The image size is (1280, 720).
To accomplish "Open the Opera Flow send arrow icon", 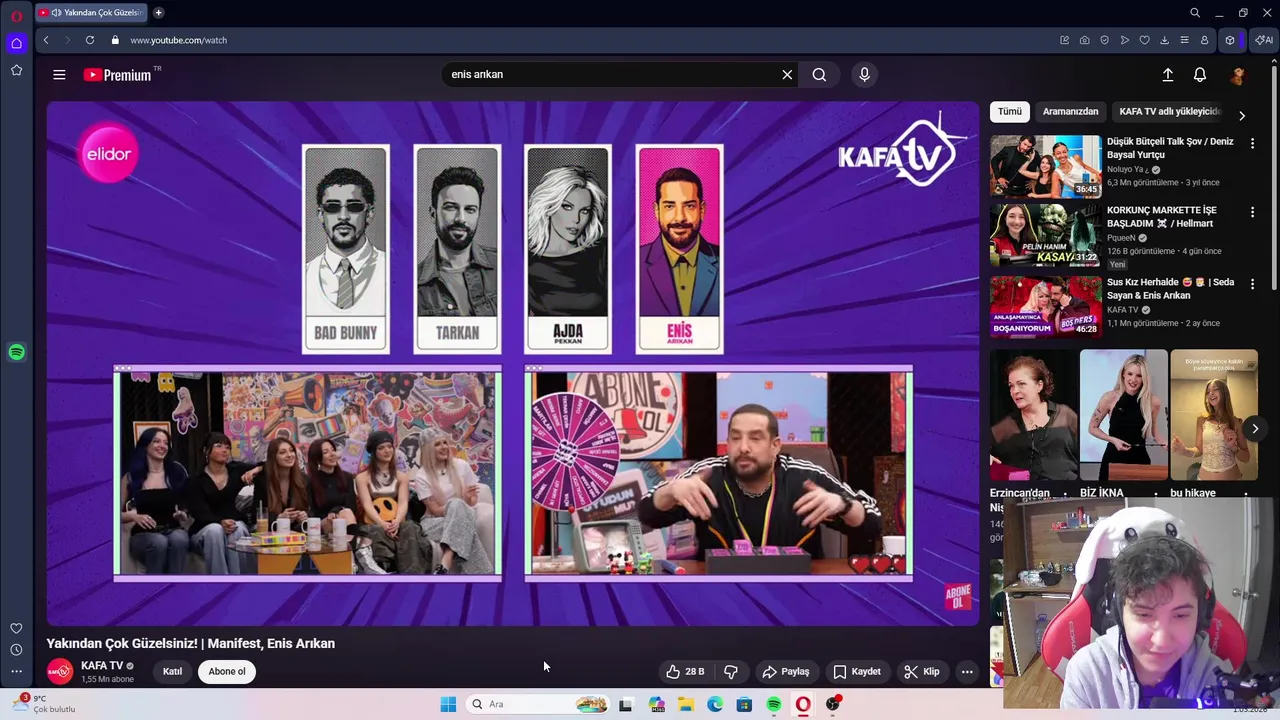I will click(x=1125, y=40).
